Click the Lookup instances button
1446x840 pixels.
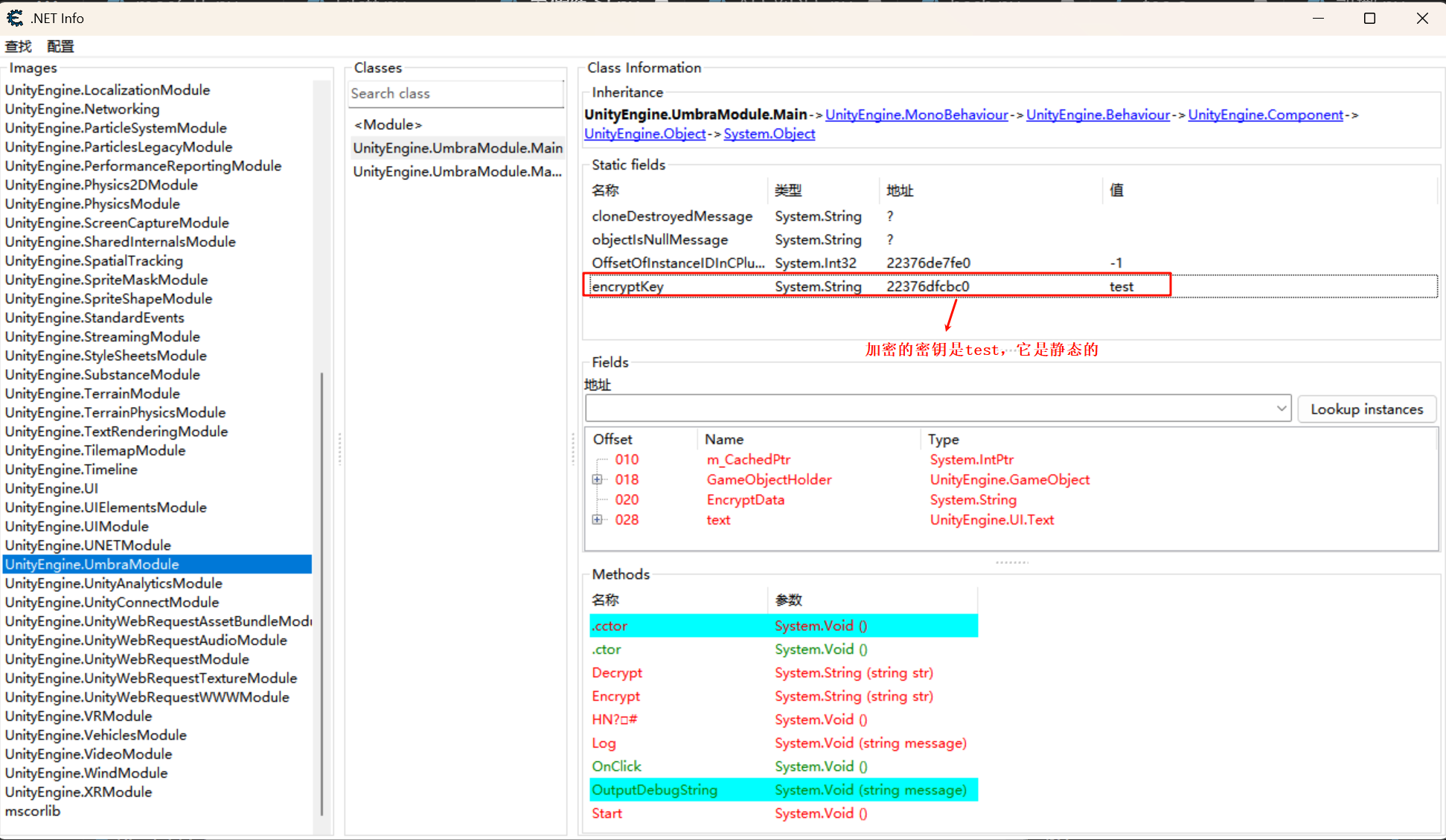coord(1366,409)
